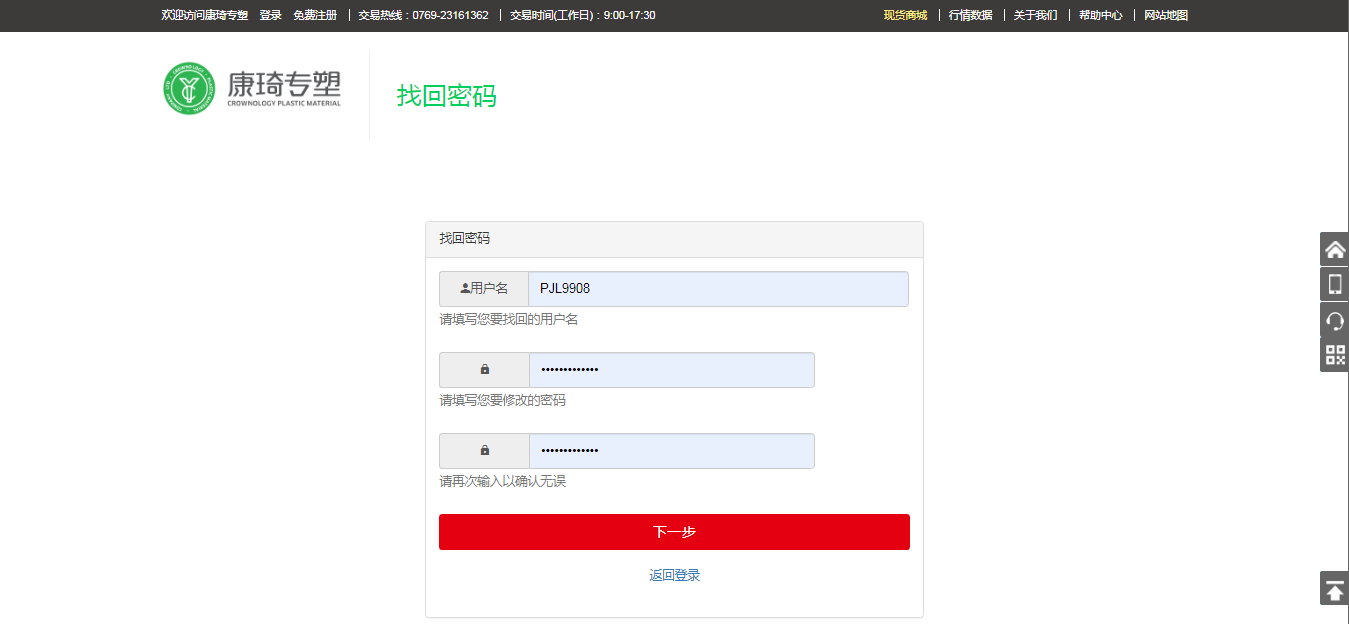The height and width of the screenshot is (624, 1349).
Task: Open 帮助中心 menu item
Action: pyautogui.click(x=1100, y=15)
